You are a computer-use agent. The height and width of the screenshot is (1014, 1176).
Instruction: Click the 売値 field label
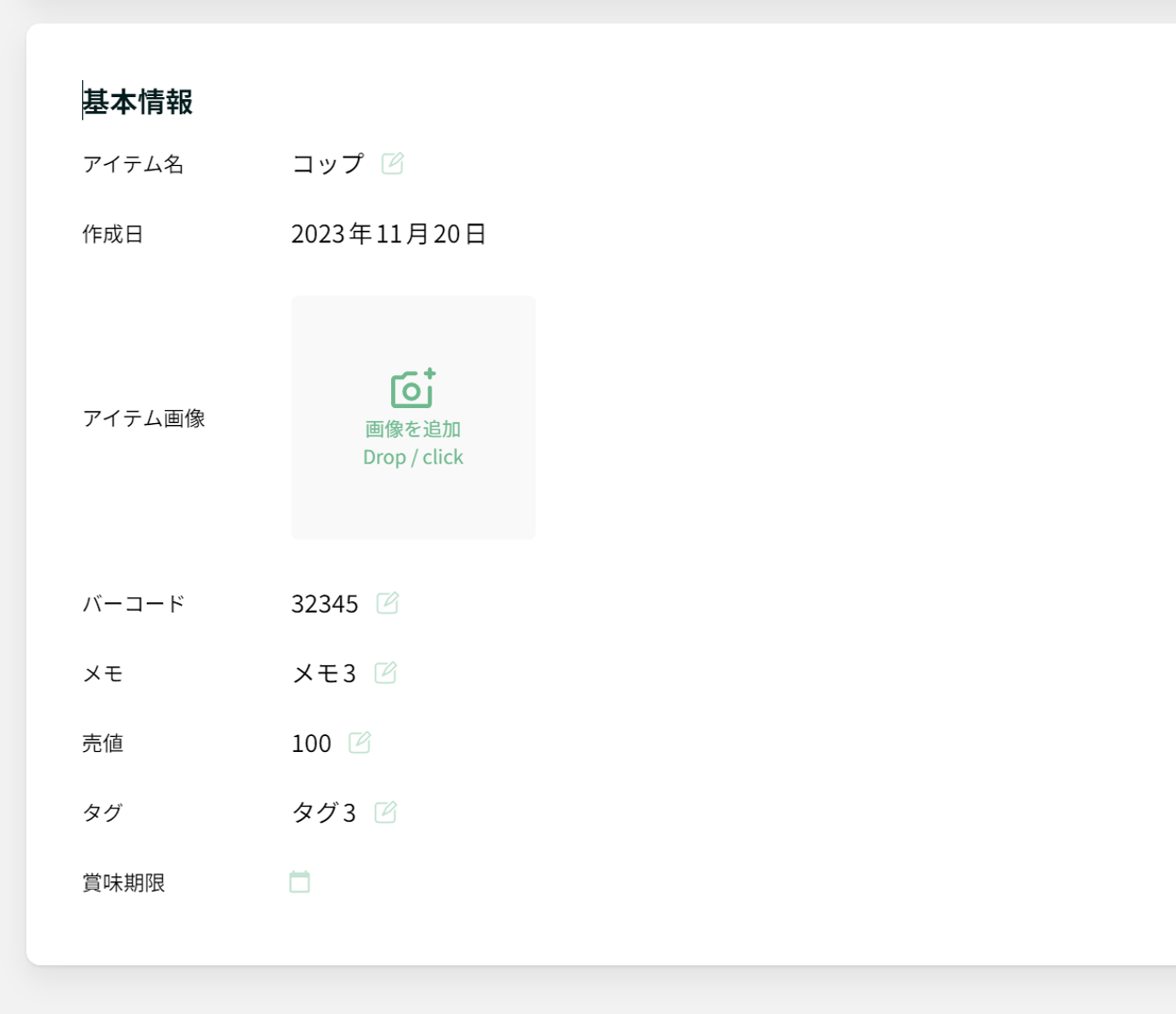pyautogui.click(x=103, y=743)
